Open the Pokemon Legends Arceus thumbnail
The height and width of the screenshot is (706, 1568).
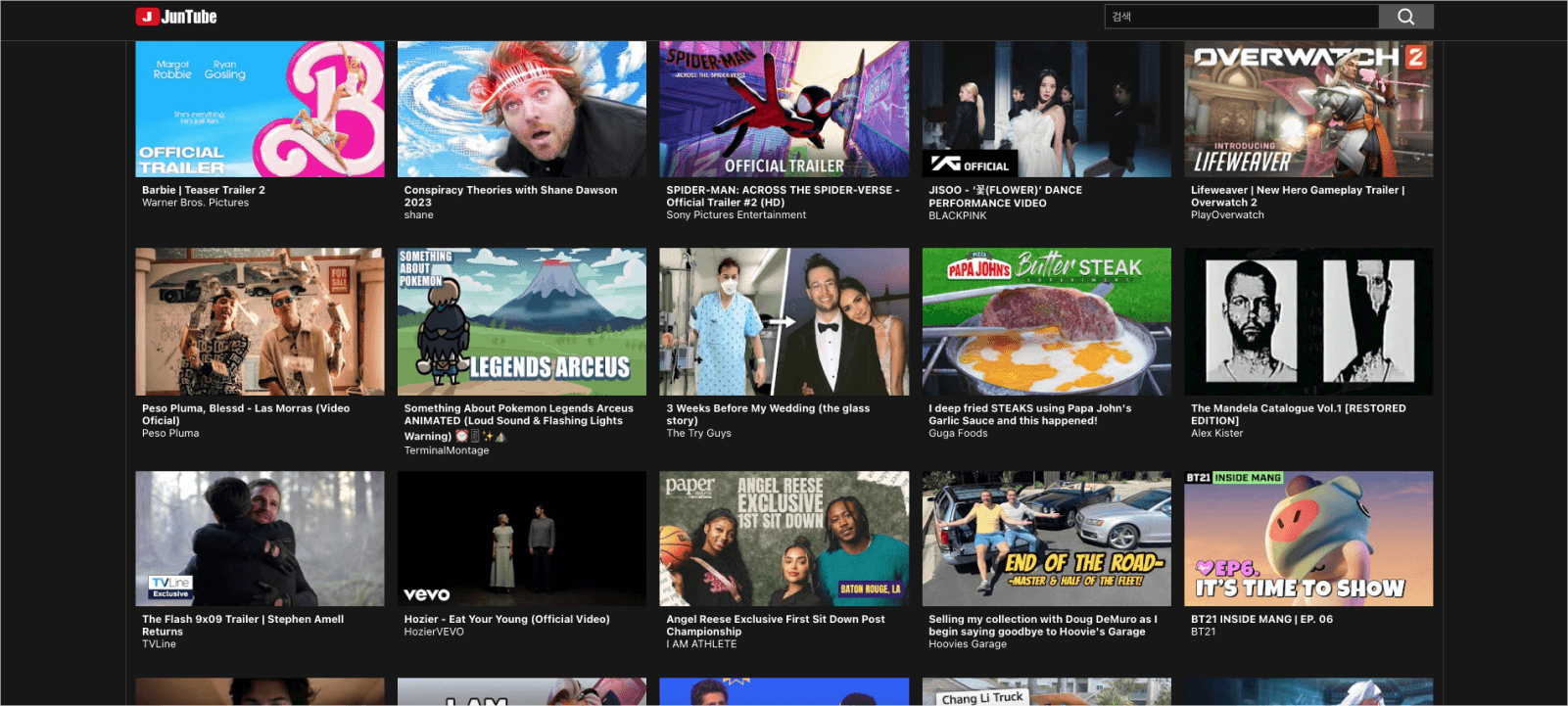coord(522,321)
